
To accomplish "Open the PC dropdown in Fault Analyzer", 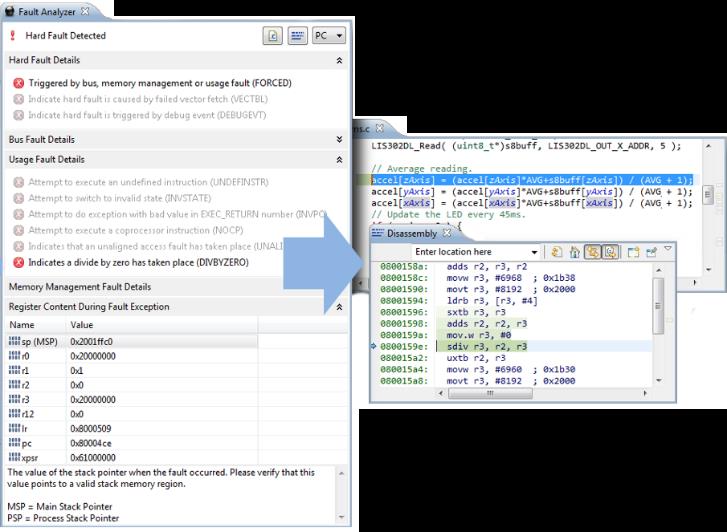I will point(328,36).
